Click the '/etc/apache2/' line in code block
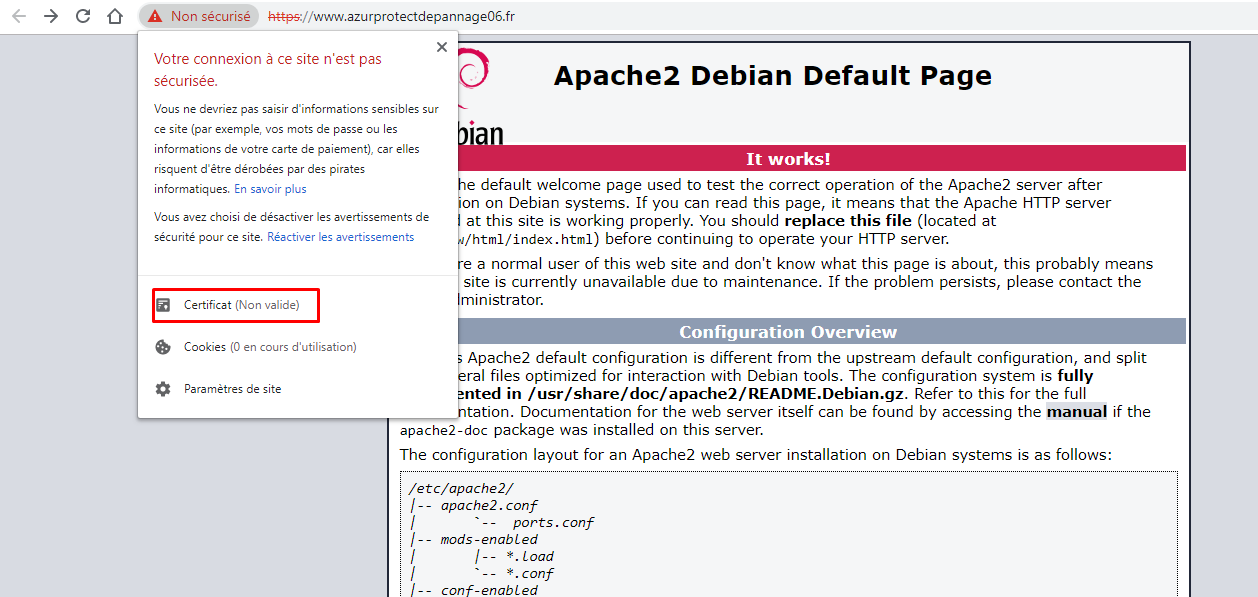Viewport: 1258px width, 597px height. click(x=461, y=488)
